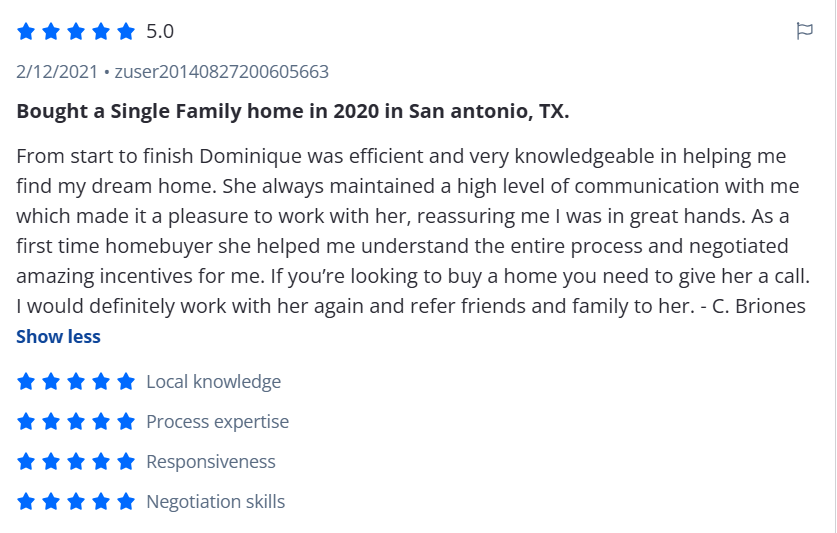Click the third star beside Process expertise
This screenshot has width=837, height=533.
76,422
